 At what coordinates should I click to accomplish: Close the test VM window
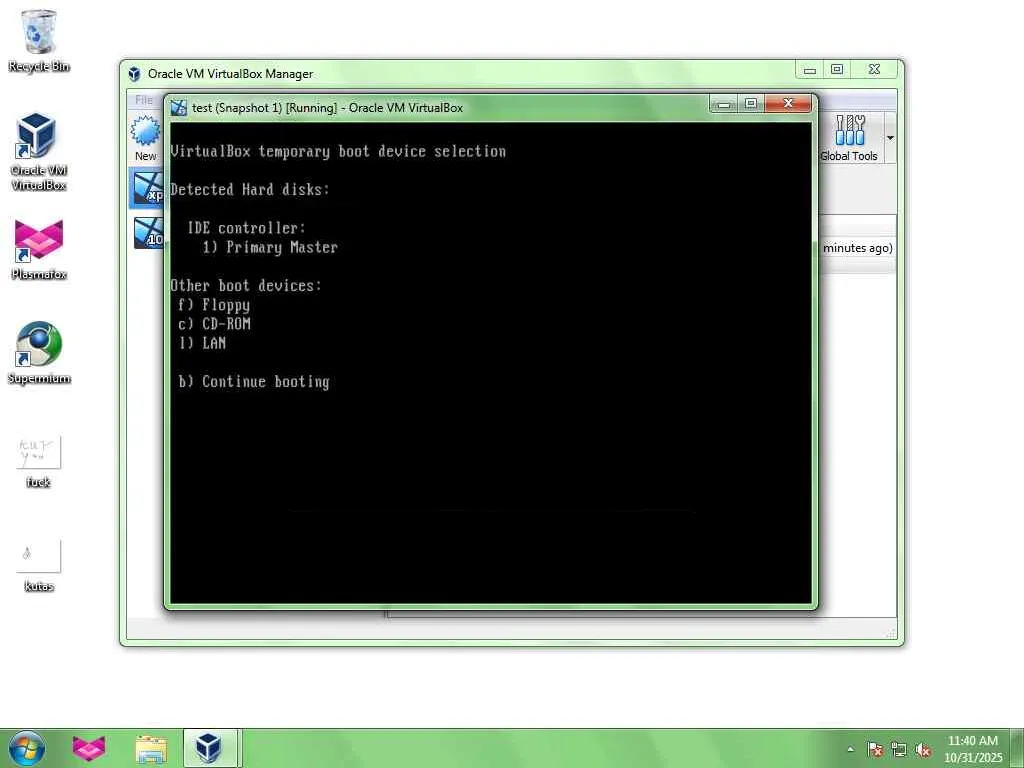788,103
